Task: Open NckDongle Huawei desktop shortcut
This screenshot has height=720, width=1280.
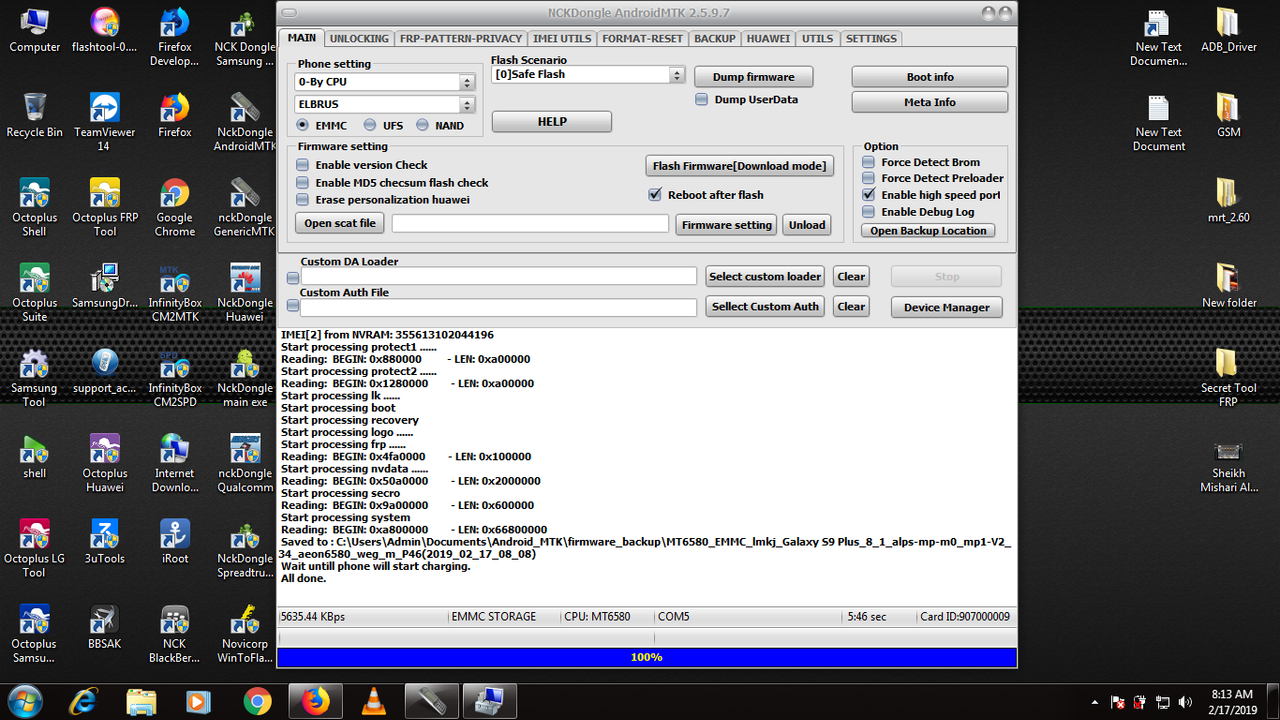Action: pos(245,293)
